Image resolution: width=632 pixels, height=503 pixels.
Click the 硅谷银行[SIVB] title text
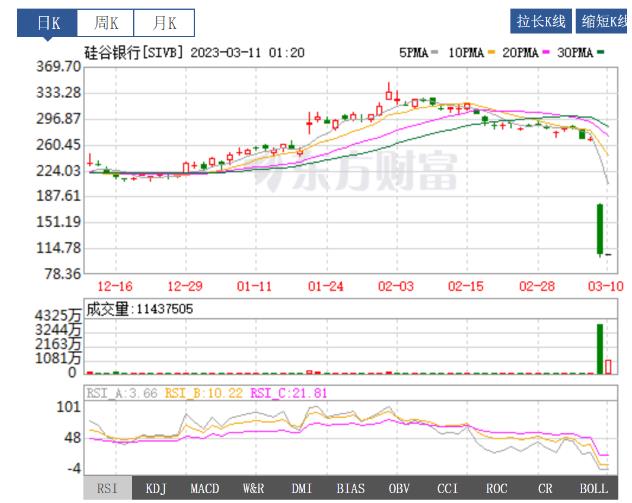click(x=134, y=52)
